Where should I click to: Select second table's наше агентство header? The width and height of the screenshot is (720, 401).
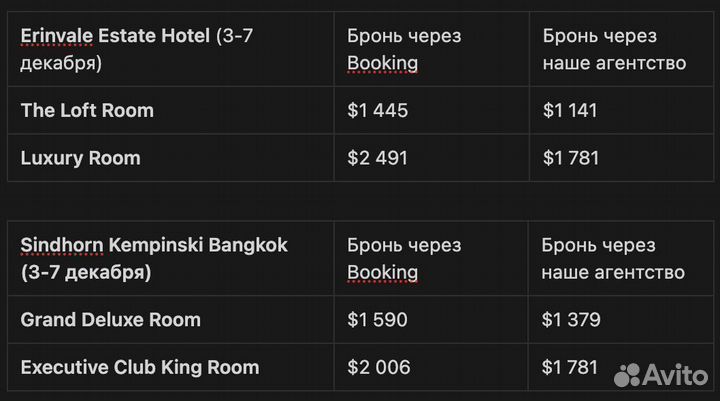(x=613, y=272)
